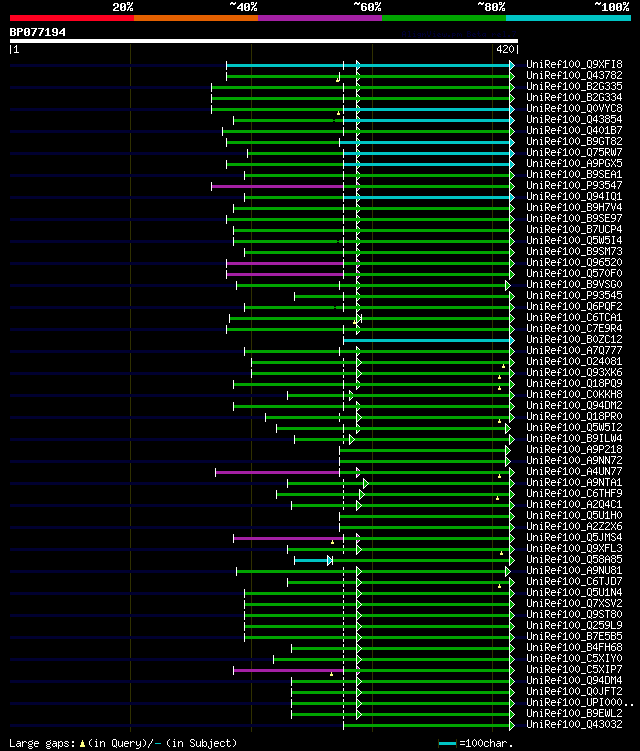The height and width of the screenshot is (751, 640).
Task: Open hit UniRef100_B2G335
Action: tap(574, 86)
